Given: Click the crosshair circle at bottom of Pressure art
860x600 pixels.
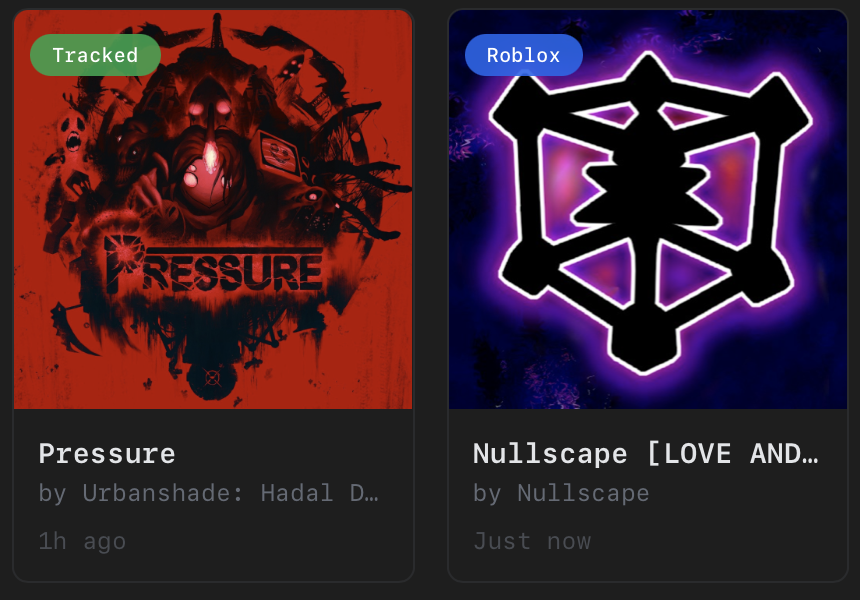Looking at the screenshot, I should [x=212, y=378].
